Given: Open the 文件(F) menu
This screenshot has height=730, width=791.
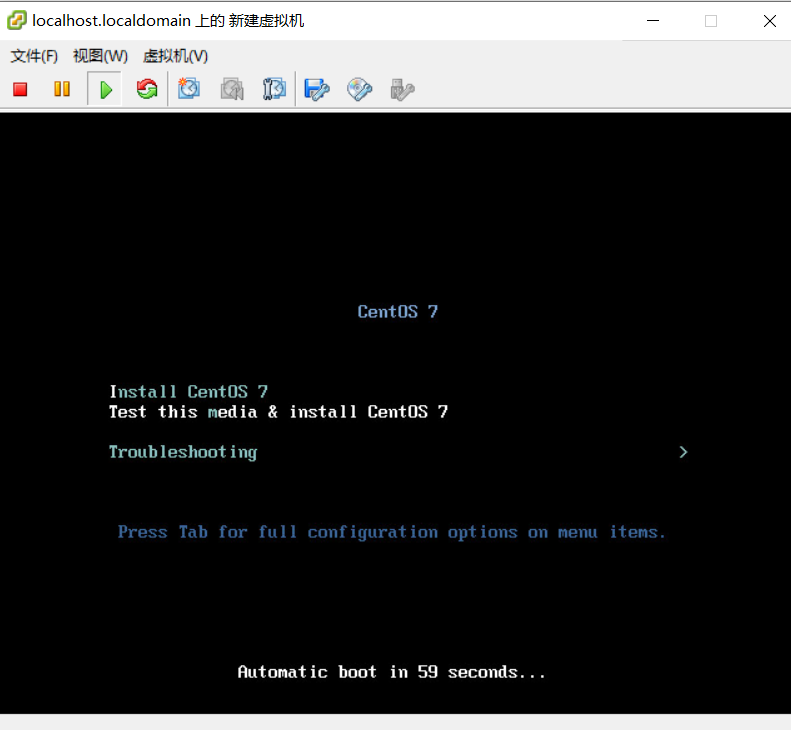Looking at the screenshot, I should pos(34,56).
